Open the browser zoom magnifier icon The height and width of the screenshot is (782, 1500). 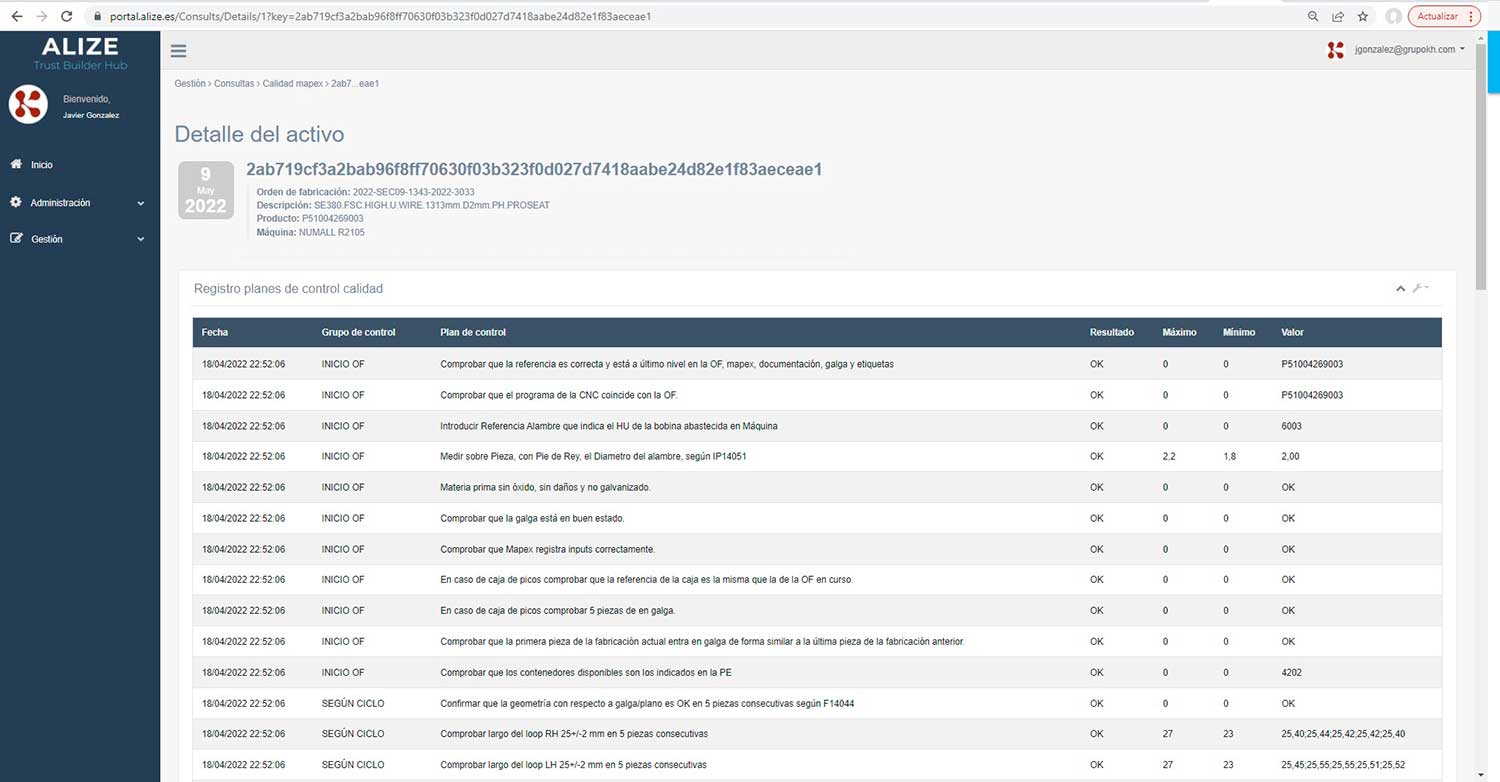[1313, 16]
